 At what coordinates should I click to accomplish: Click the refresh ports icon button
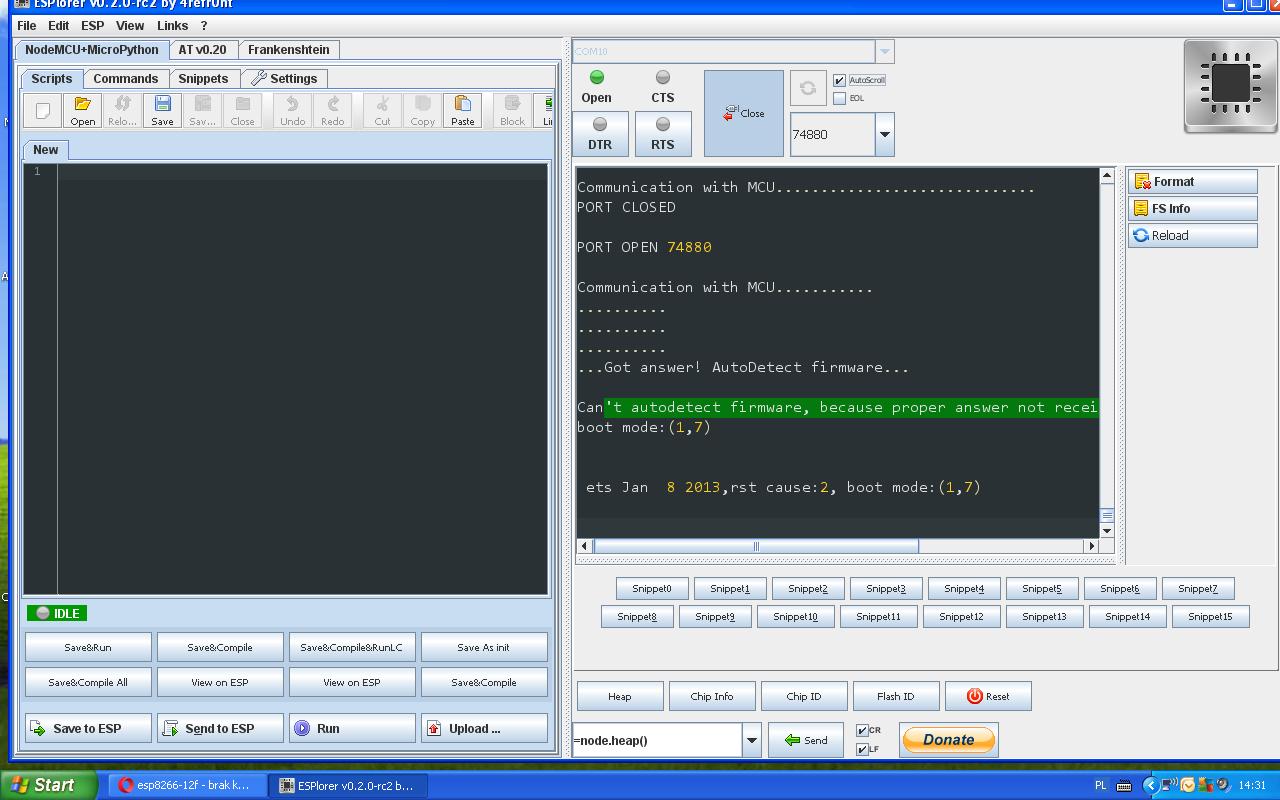[808, 88]
